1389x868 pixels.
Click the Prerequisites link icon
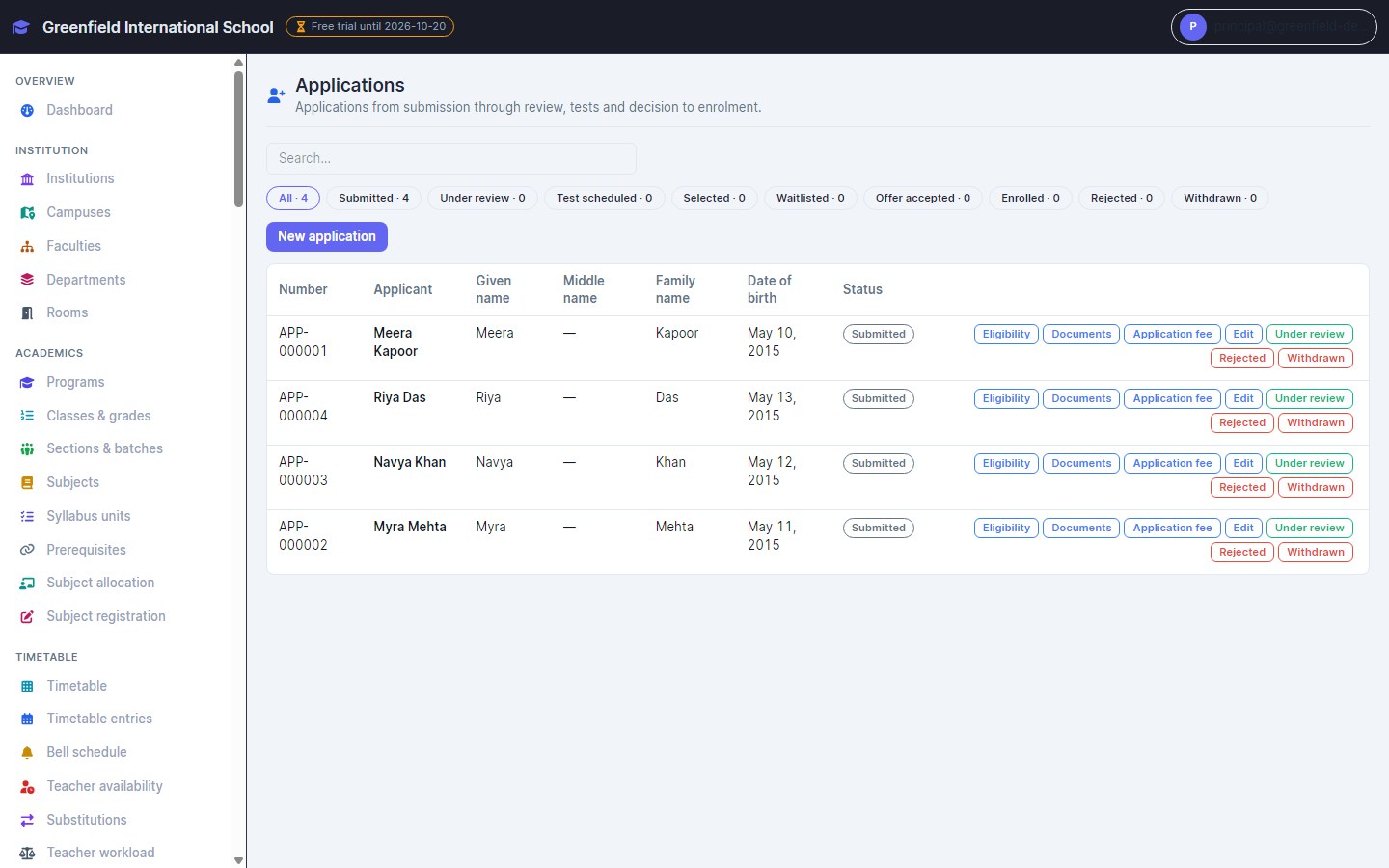coord(27,550)
